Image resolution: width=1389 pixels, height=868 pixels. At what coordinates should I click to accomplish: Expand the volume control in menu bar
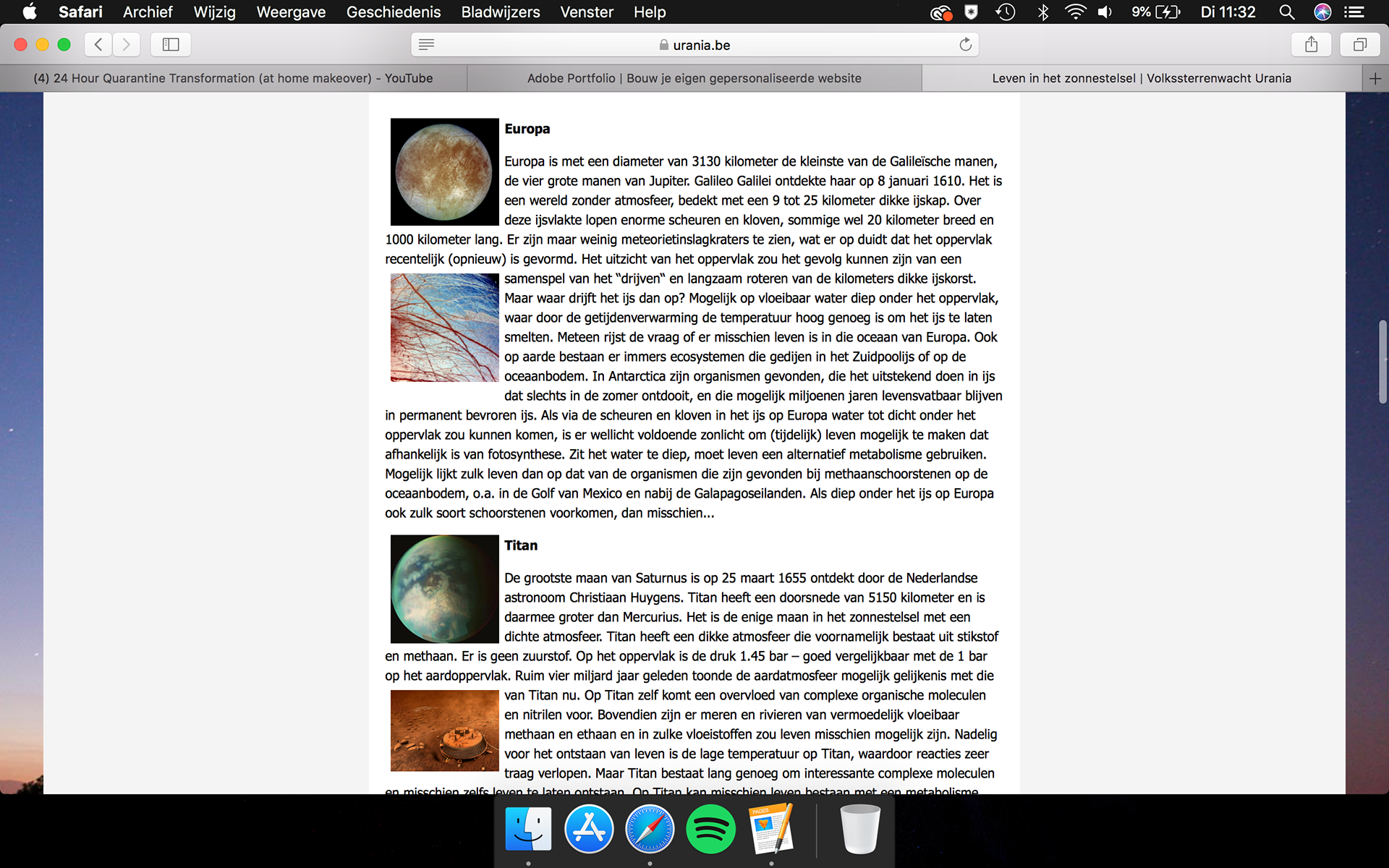pos(1105,12)
